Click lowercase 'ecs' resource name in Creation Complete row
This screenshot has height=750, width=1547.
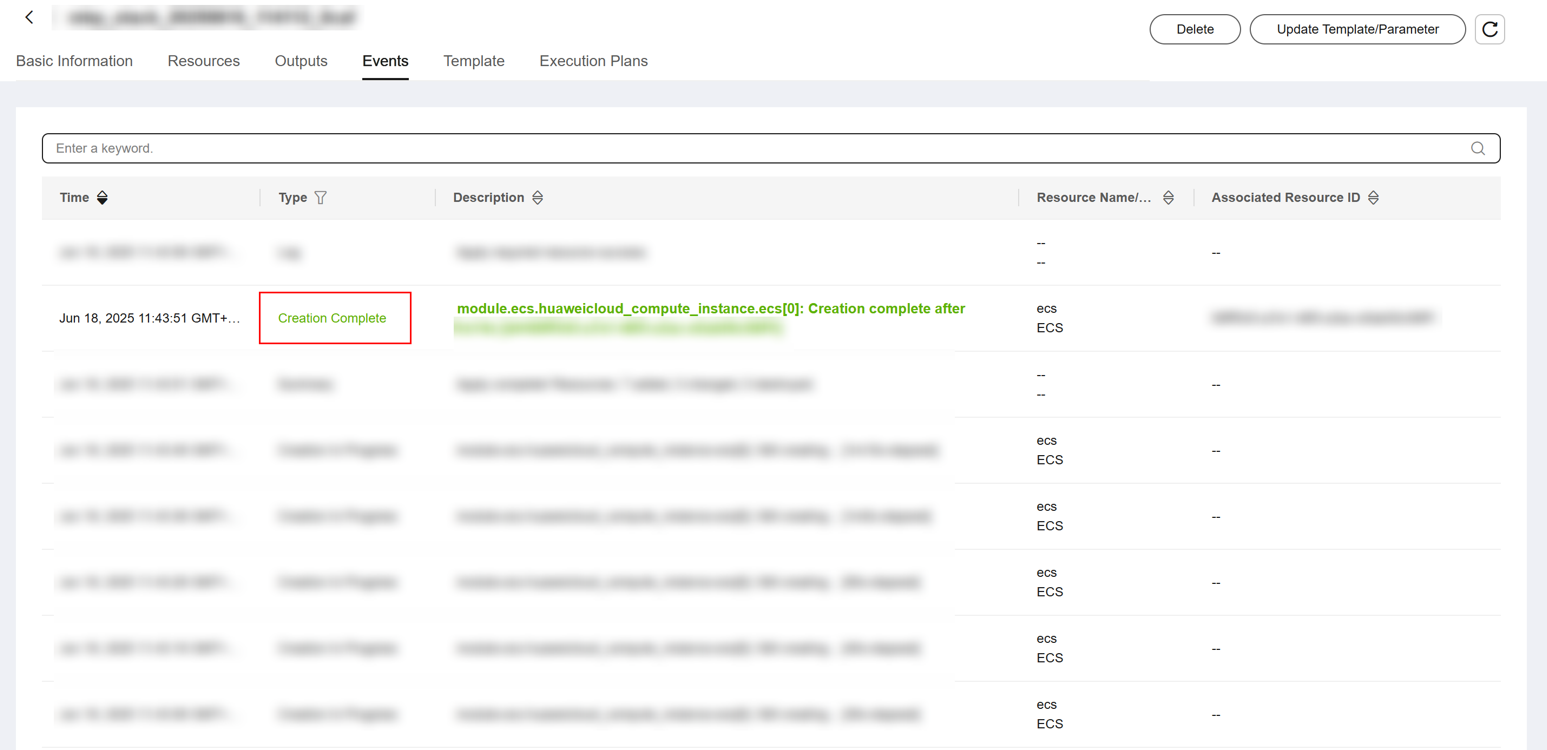click(x=1047, y=308)
